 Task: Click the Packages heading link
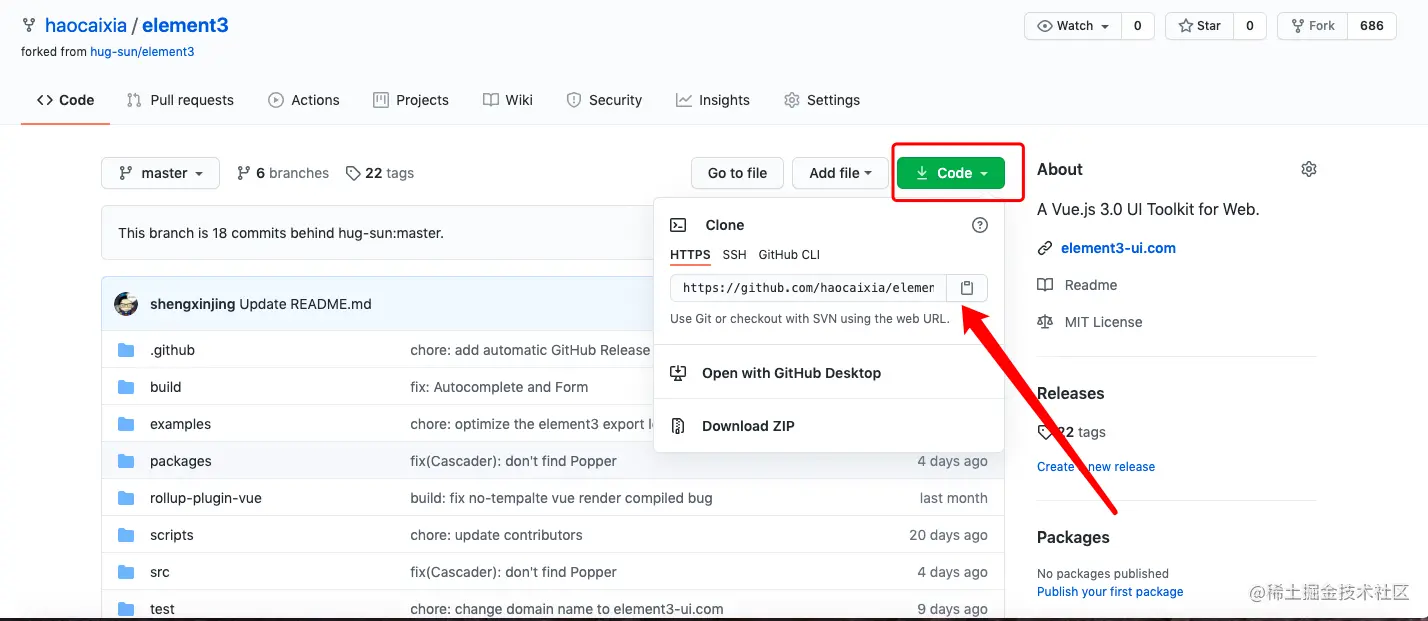1073,537
